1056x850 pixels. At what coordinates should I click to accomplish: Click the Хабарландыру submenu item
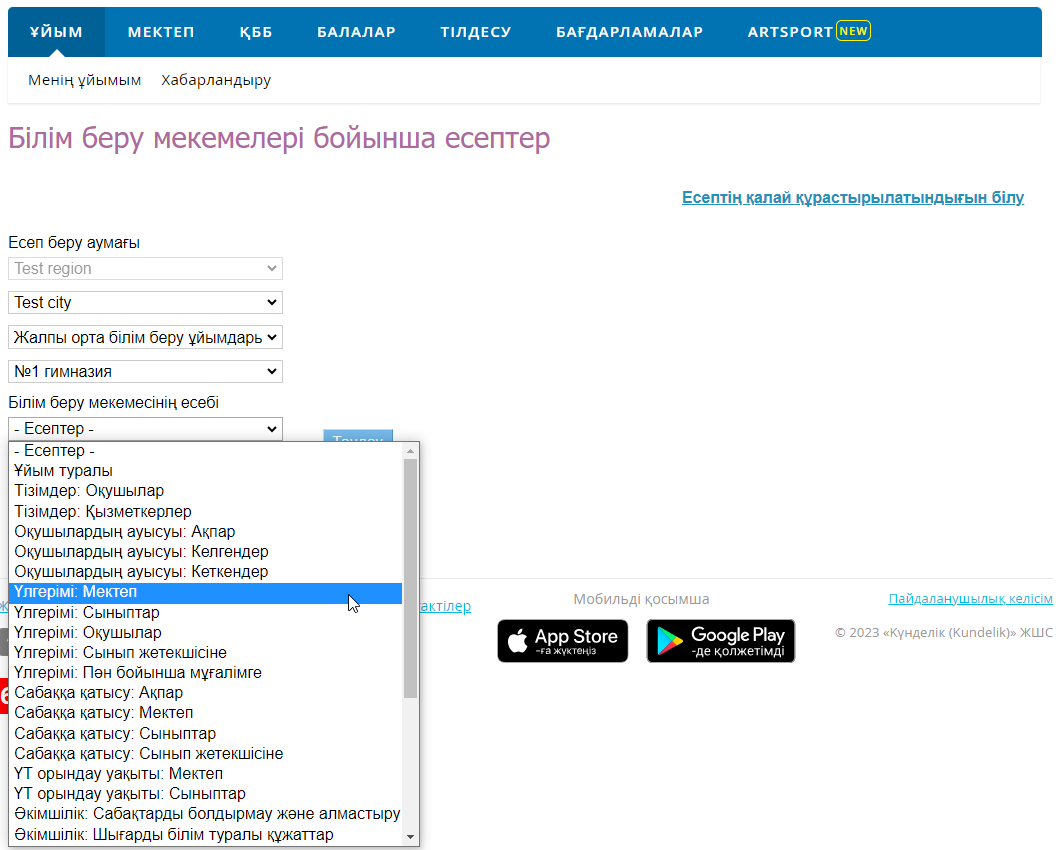(216, 80)
